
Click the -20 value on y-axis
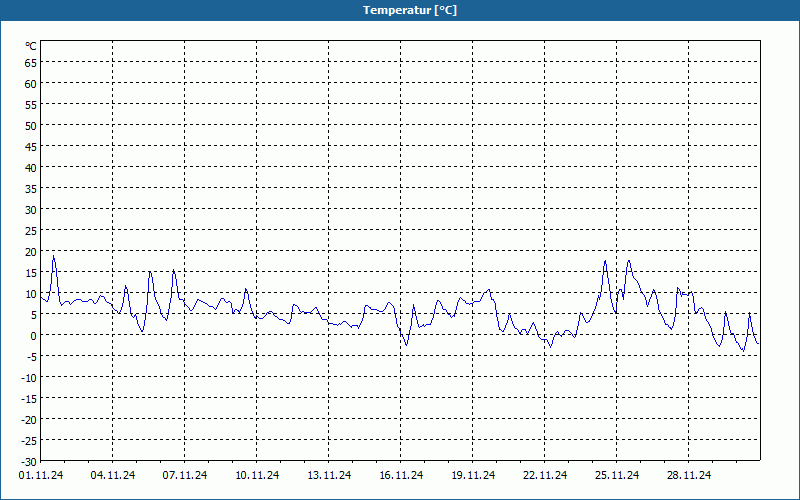(29, 420)
